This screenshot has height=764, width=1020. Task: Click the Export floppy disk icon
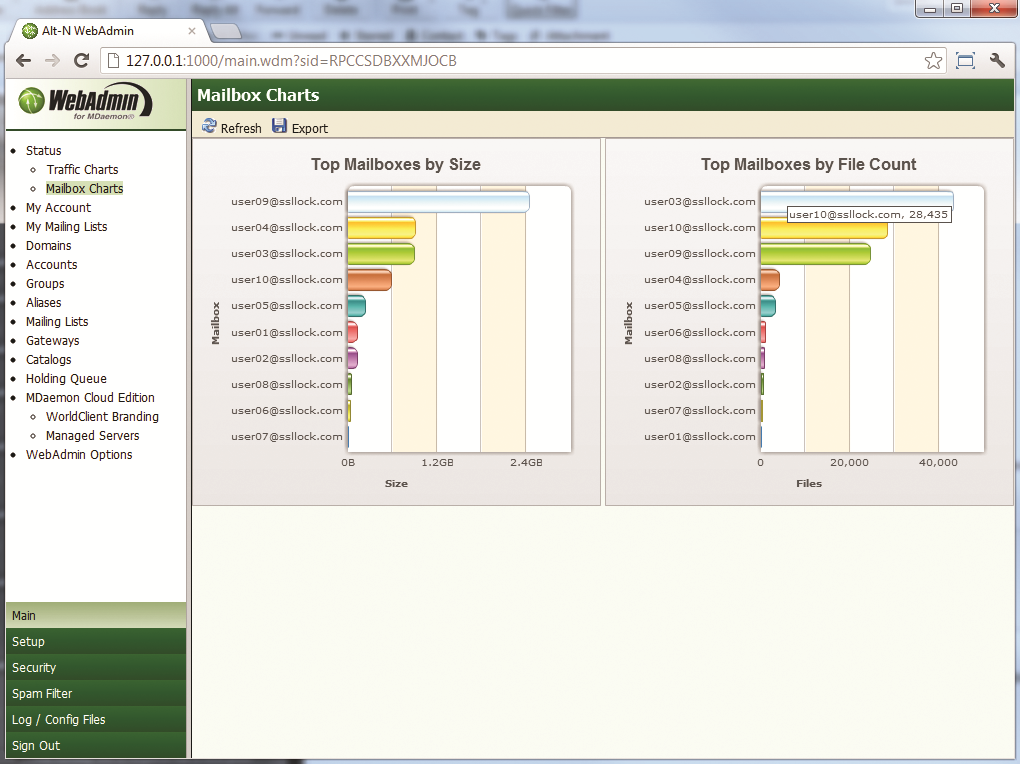[279, 126]
